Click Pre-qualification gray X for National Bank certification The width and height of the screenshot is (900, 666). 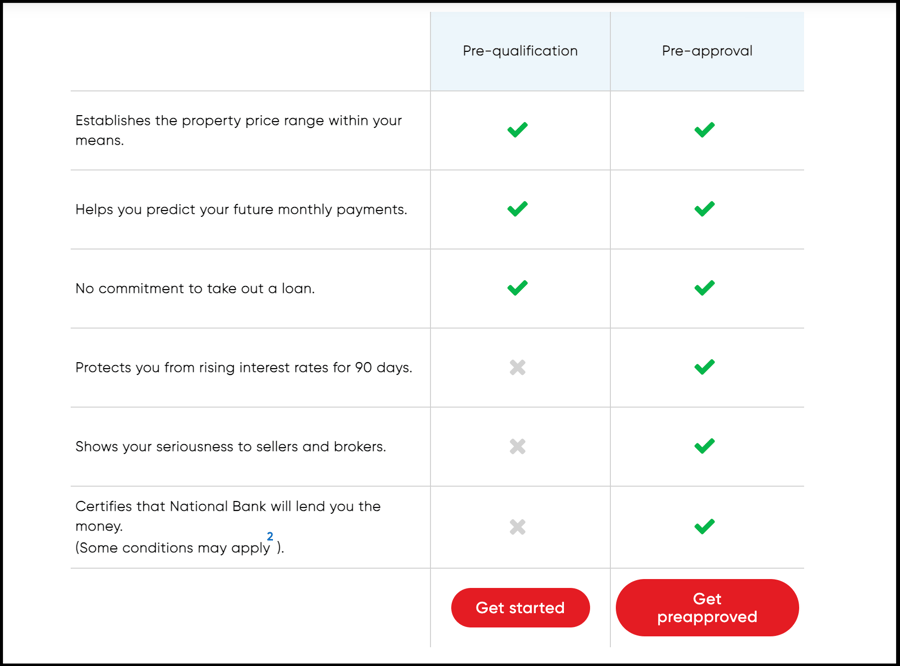click(x=517, y=526)
